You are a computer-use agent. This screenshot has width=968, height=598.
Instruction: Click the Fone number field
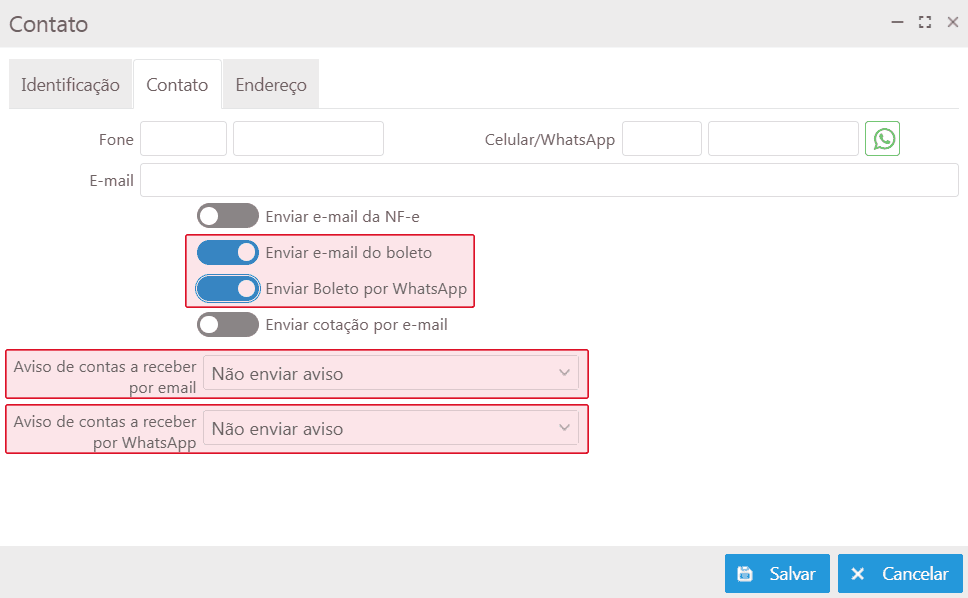308,139
